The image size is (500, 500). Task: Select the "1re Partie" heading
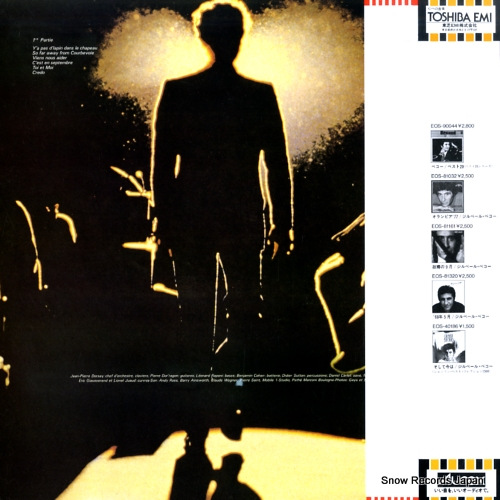(x=43, y=40)
